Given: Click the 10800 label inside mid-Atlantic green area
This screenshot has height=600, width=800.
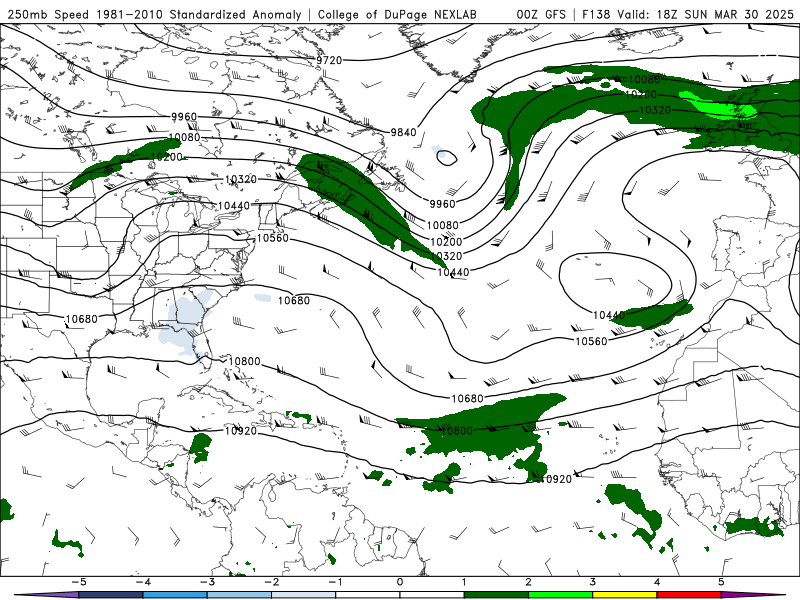Looking at the screenshot, I should point(457,431).
